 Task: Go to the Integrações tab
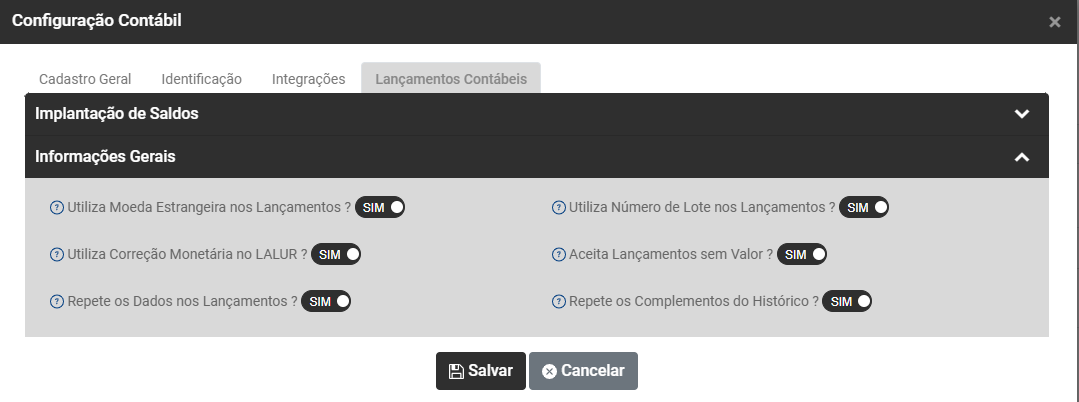point(309,79)
